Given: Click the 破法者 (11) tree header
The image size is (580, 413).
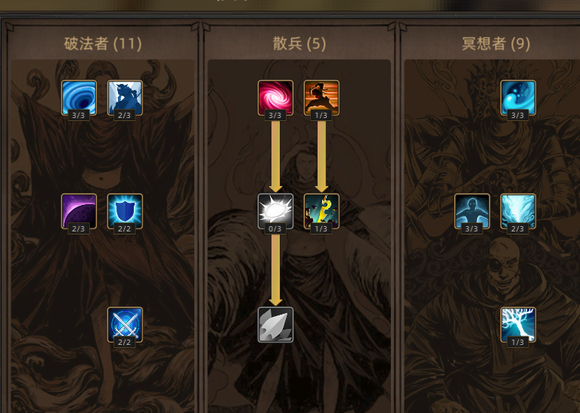Looking at the screenshot, I should coord(103,44).
